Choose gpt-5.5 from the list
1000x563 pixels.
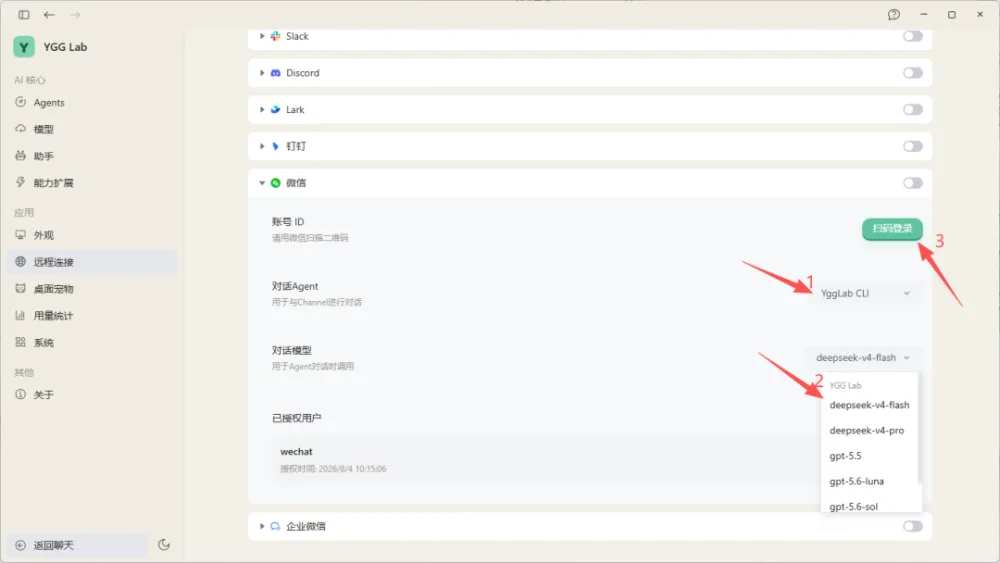(869, 456)
